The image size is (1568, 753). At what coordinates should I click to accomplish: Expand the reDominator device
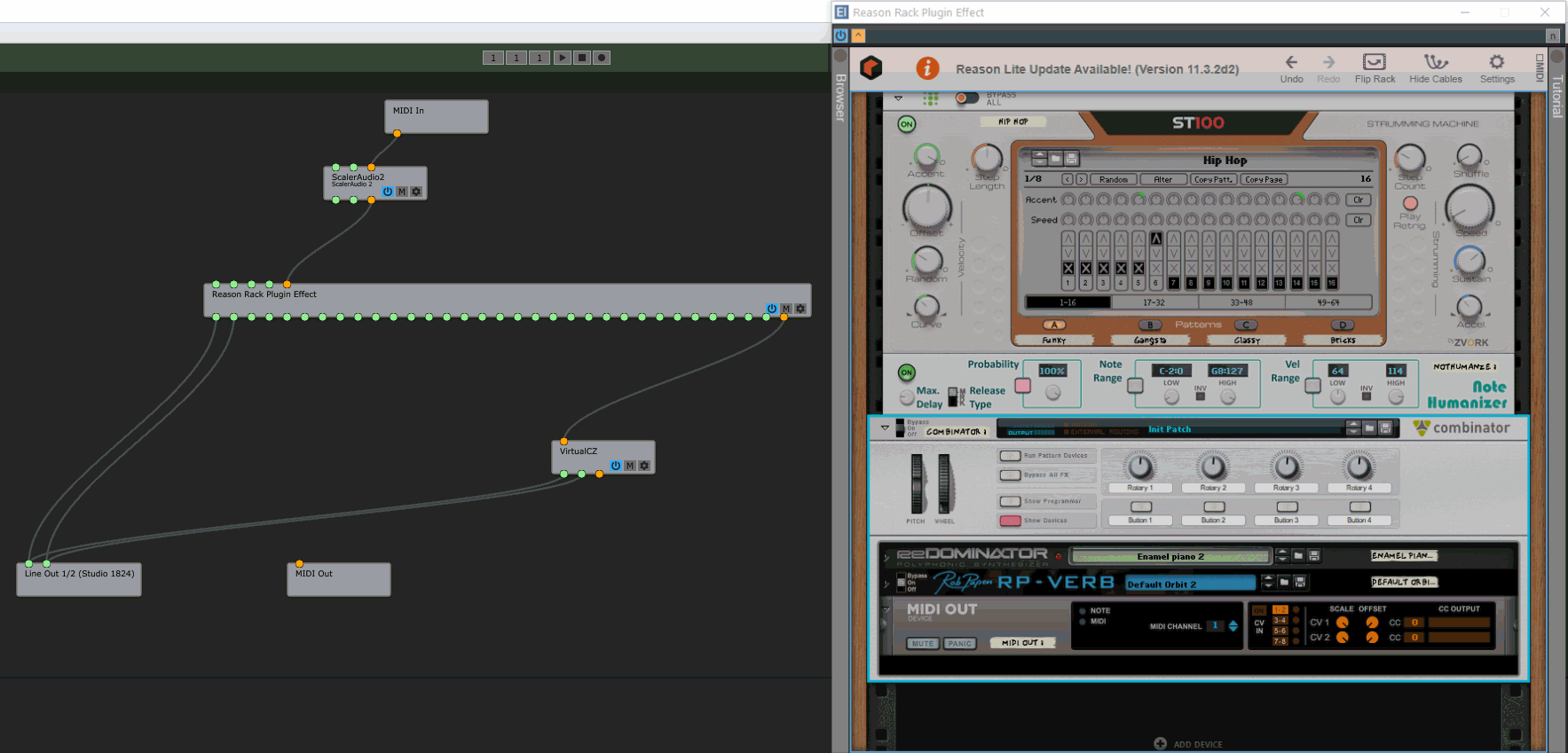pos(886,558)
